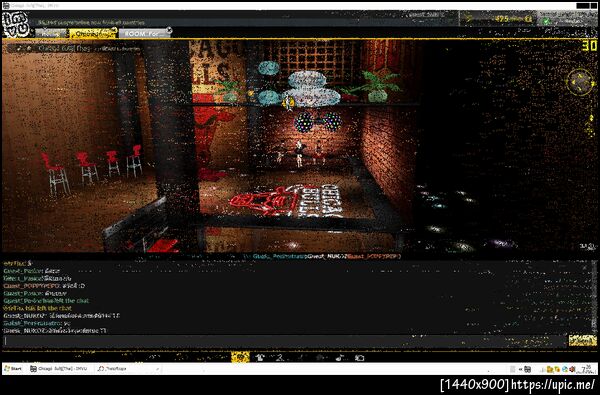Click the orange Guest_POPPYPOP name label

click(373, 256)
